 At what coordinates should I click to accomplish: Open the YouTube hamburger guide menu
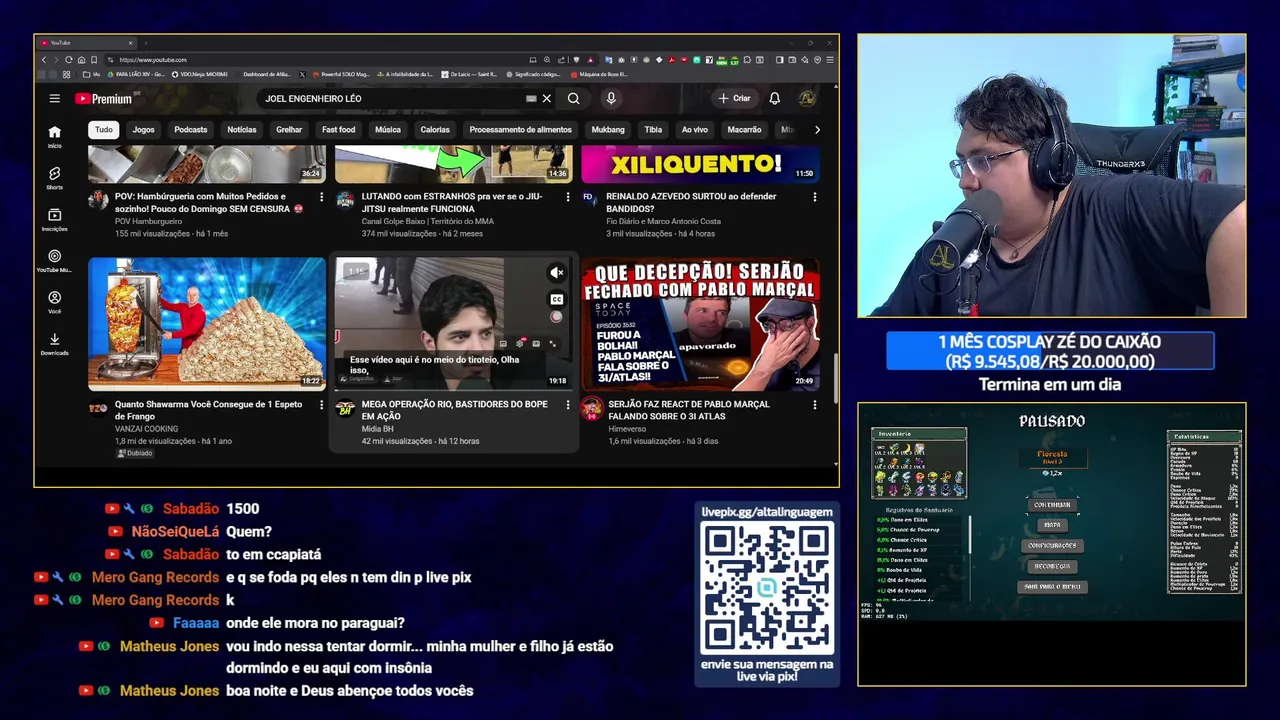(54, 98)
